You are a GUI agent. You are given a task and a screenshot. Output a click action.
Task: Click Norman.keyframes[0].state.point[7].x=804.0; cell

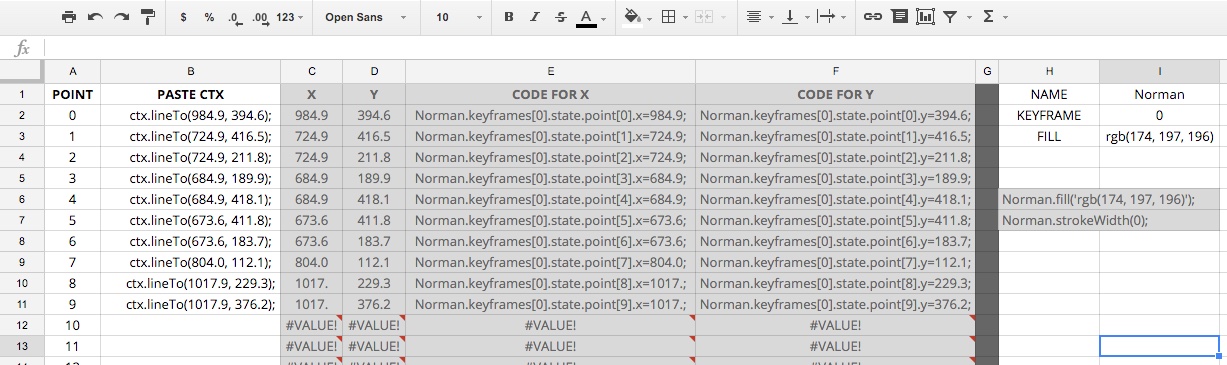(x=550, y=262)
